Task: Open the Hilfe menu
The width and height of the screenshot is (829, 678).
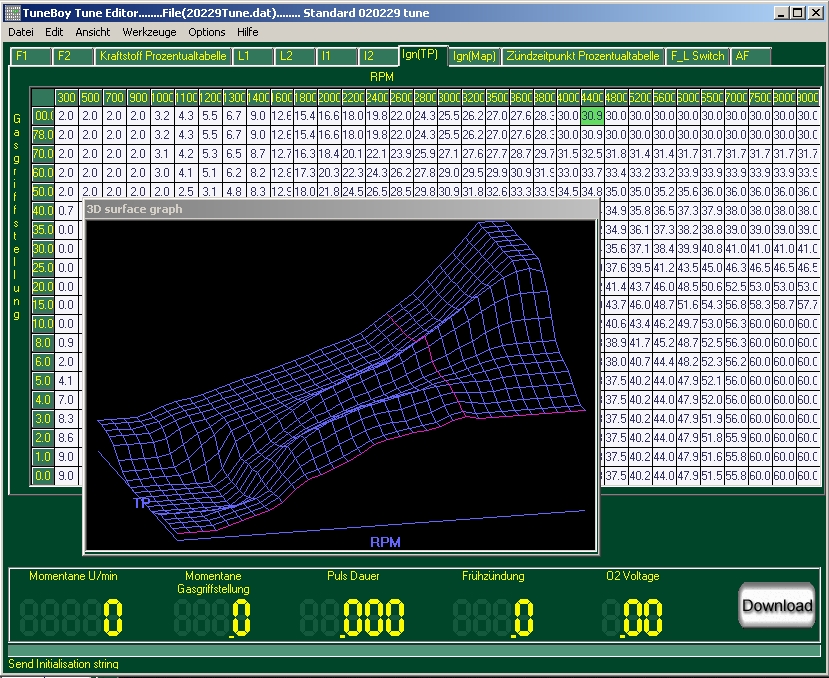Action: 247,32
